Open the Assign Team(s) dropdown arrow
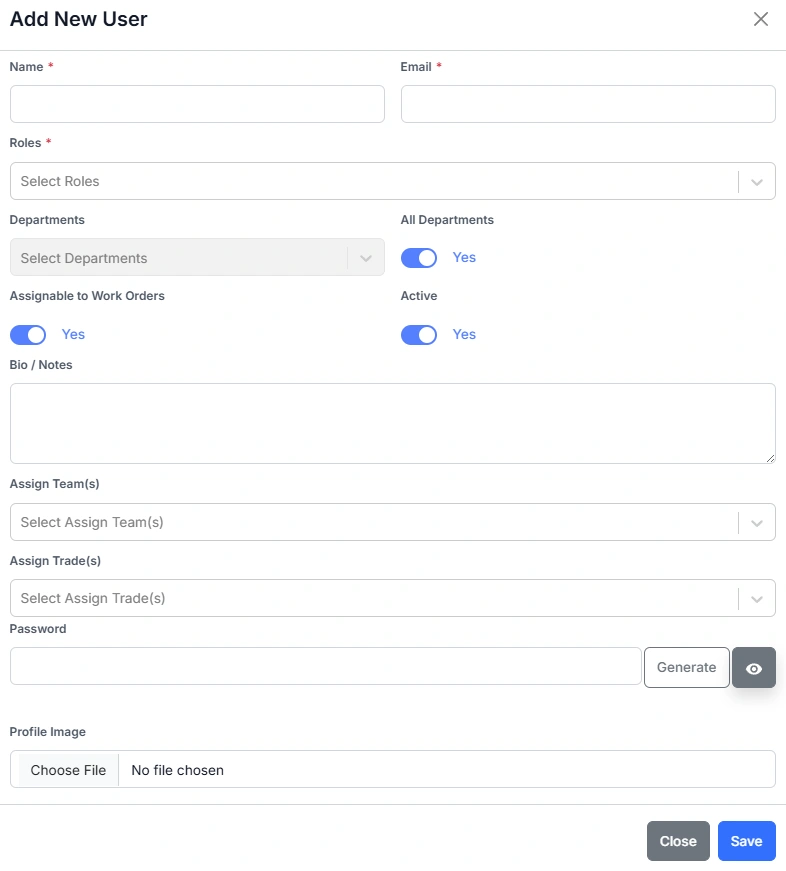The image size is (786, 871). click(757, 523)
